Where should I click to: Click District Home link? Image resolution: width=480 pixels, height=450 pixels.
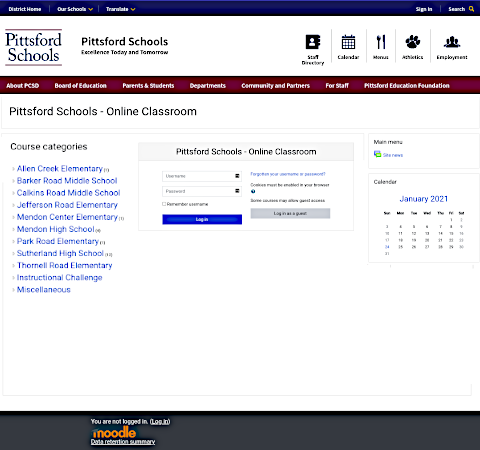pos(25,9)
